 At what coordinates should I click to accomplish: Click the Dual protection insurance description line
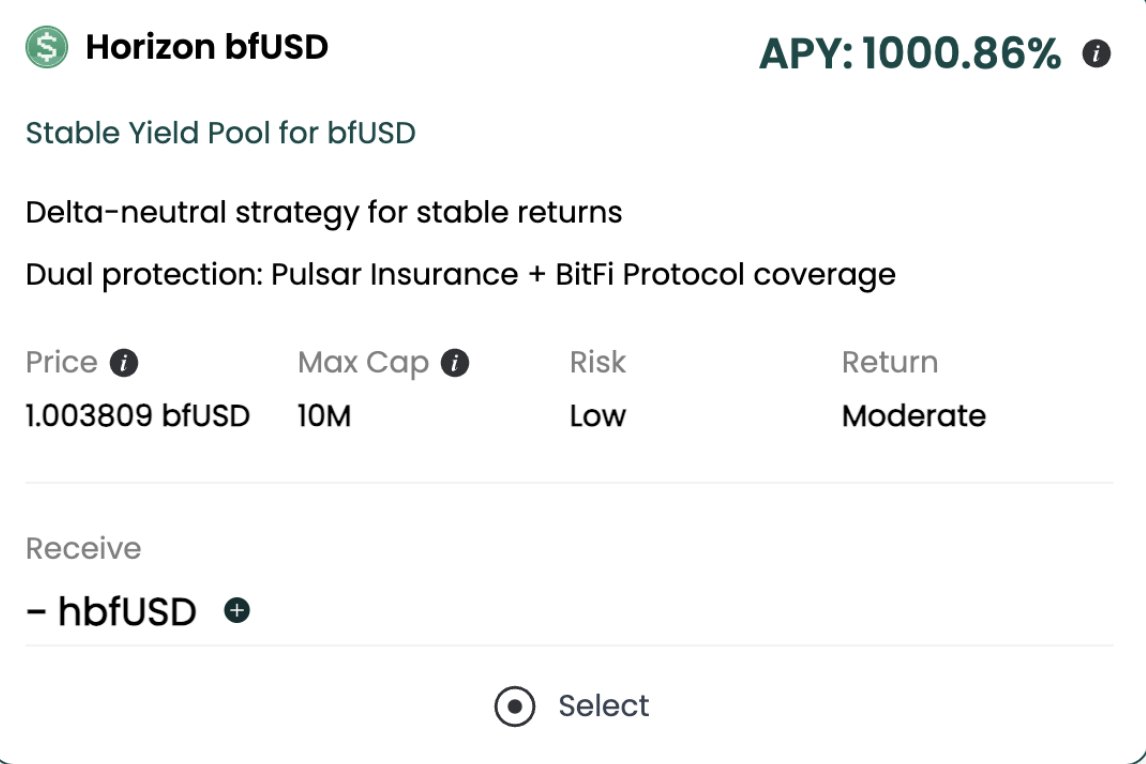(x=460, y=274)
